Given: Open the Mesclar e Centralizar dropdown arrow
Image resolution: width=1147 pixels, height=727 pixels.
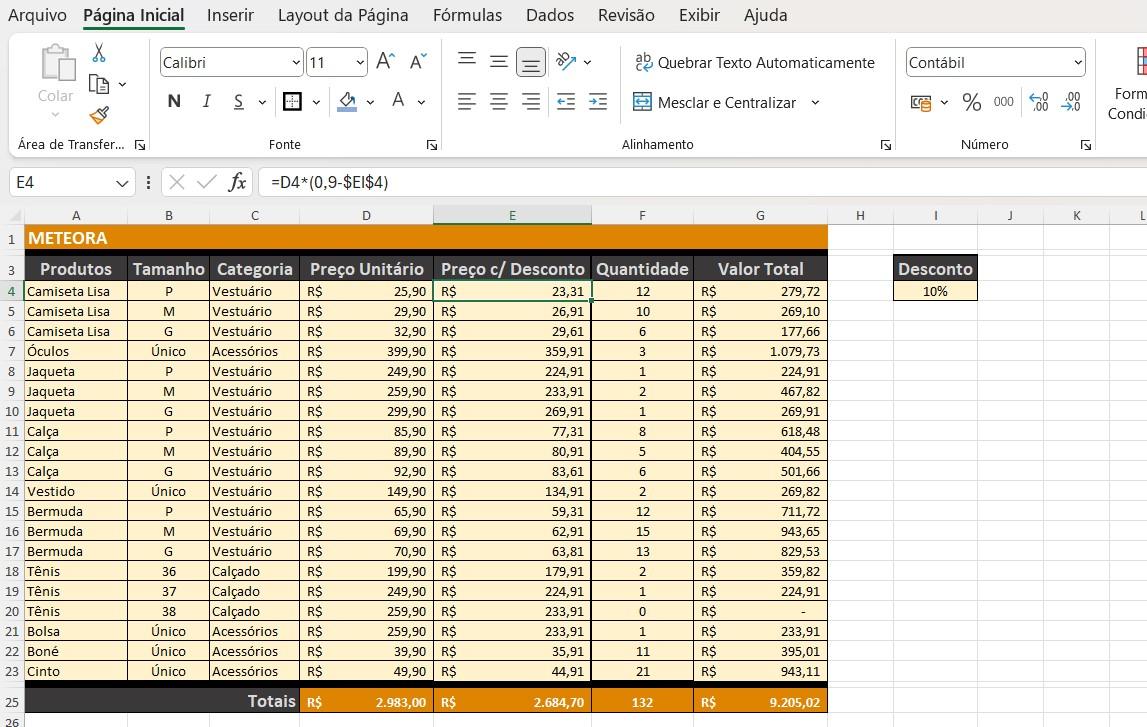Looking at the screenshot, I should (815, 102).
